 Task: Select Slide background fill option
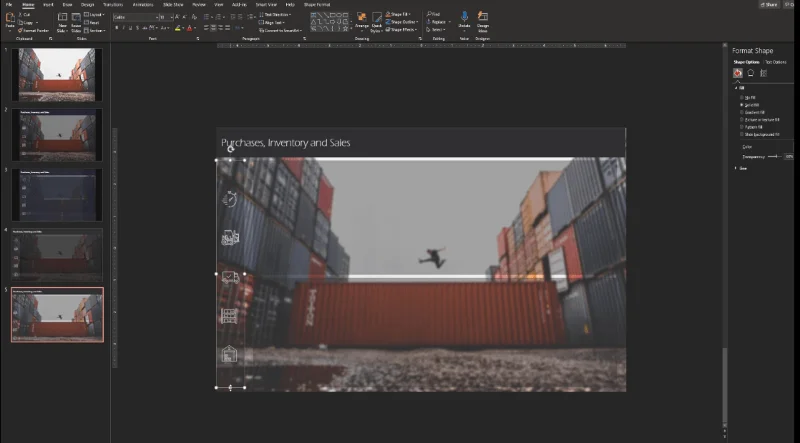[x=760, y=134]
